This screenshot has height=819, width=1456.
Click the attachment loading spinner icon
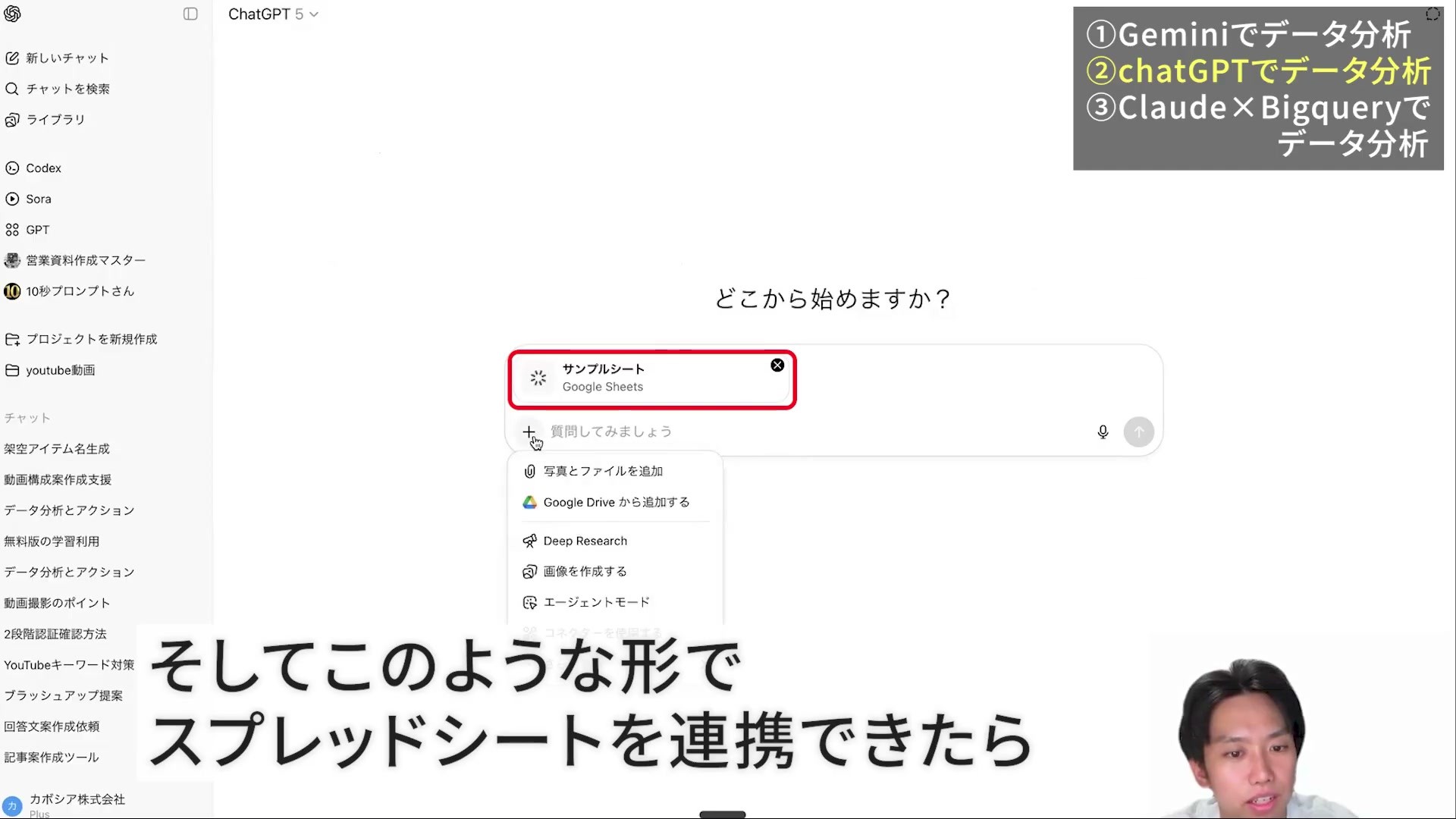pos(538,378)
